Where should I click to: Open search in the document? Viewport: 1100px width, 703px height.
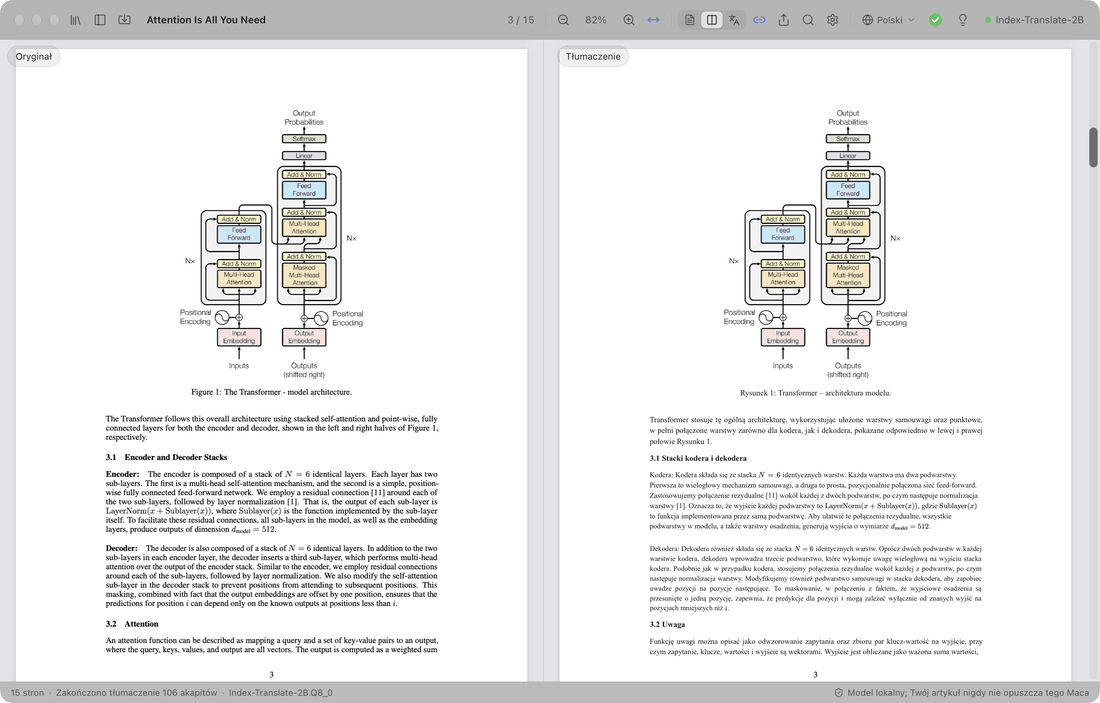click(x=808, y=20)
